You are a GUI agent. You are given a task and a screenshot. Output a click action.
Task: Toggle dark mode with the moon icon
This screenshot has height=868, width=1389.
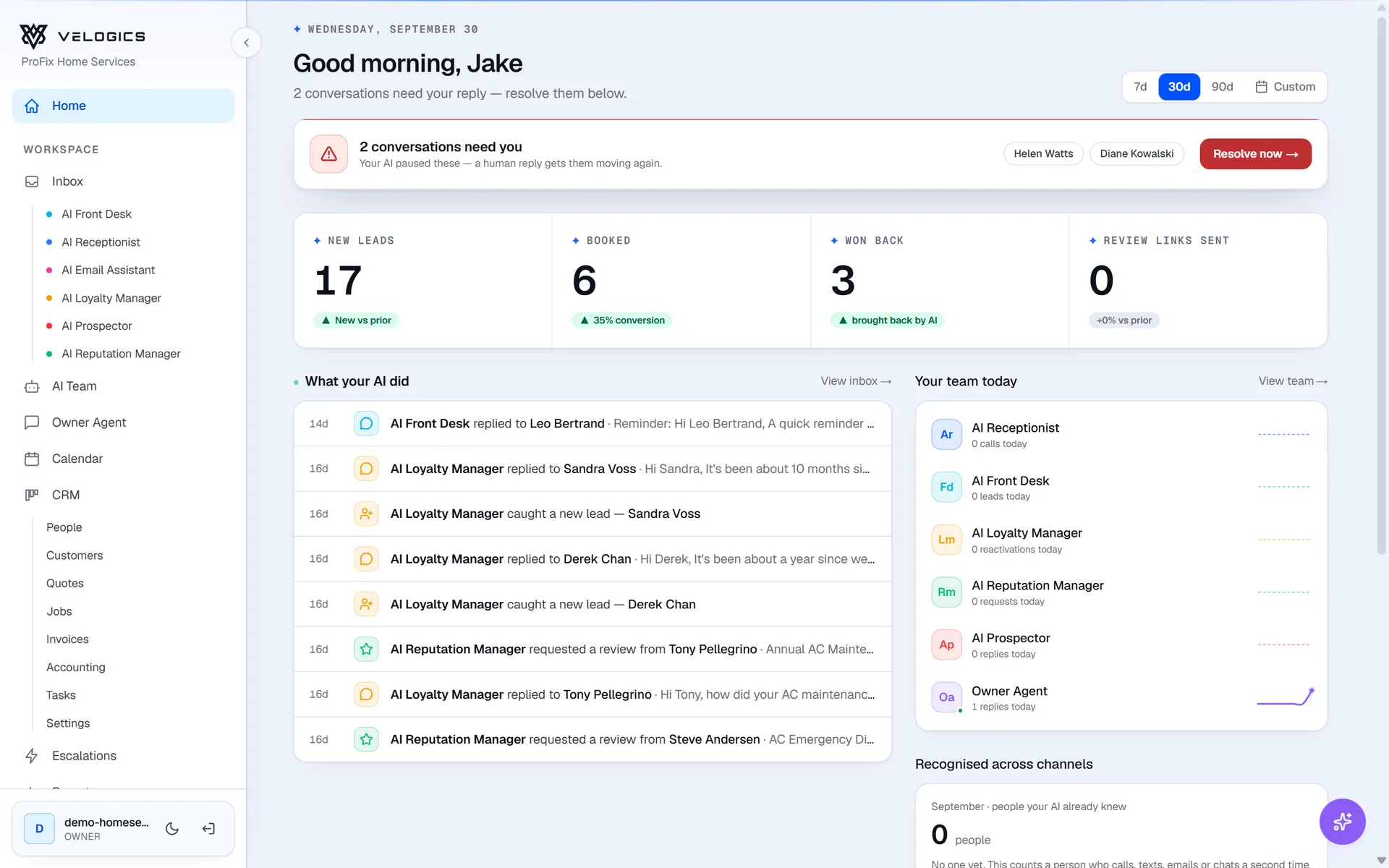coord(172,829)
